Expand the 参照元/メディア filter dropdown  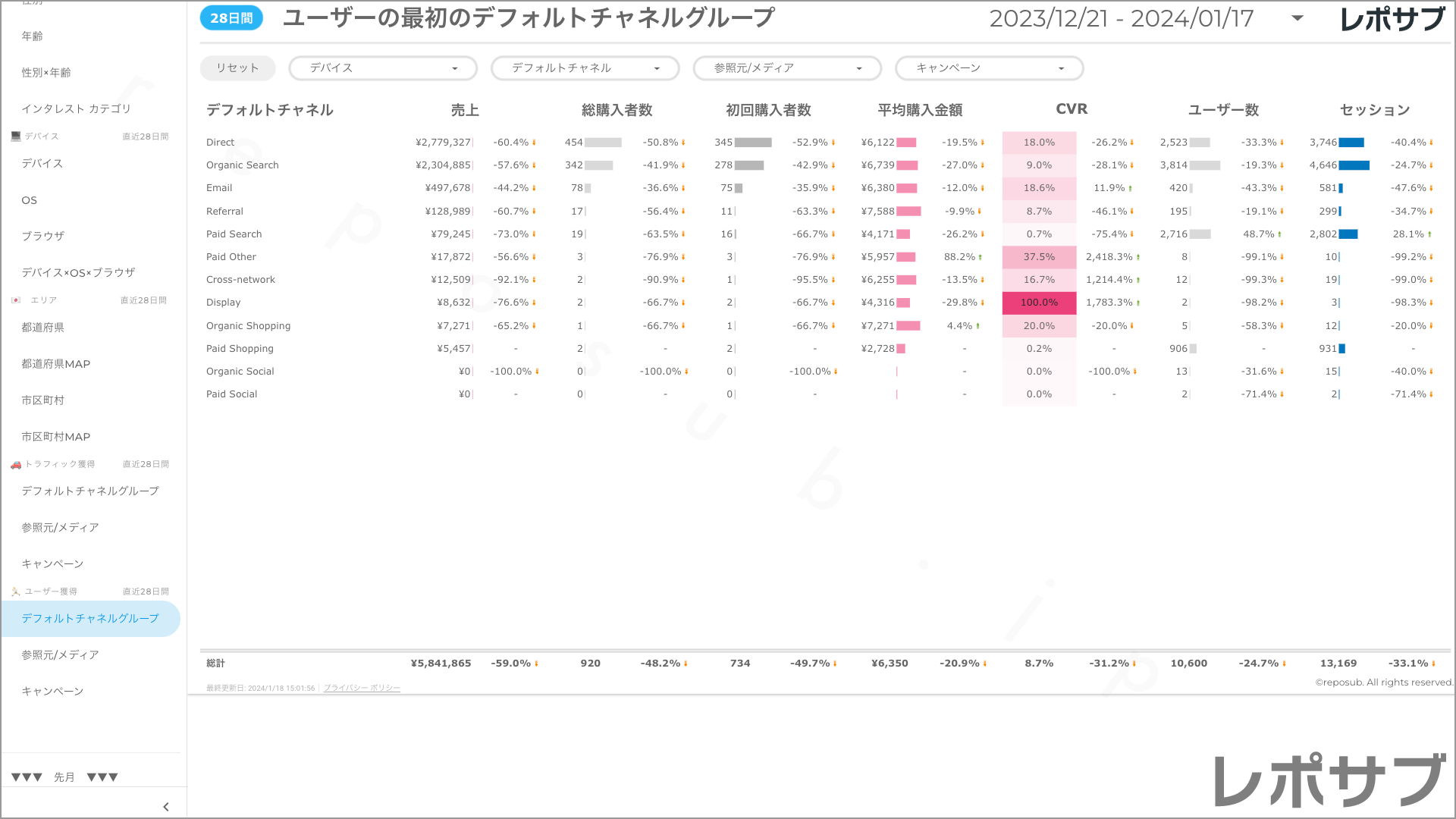click(x=787, y=68)
